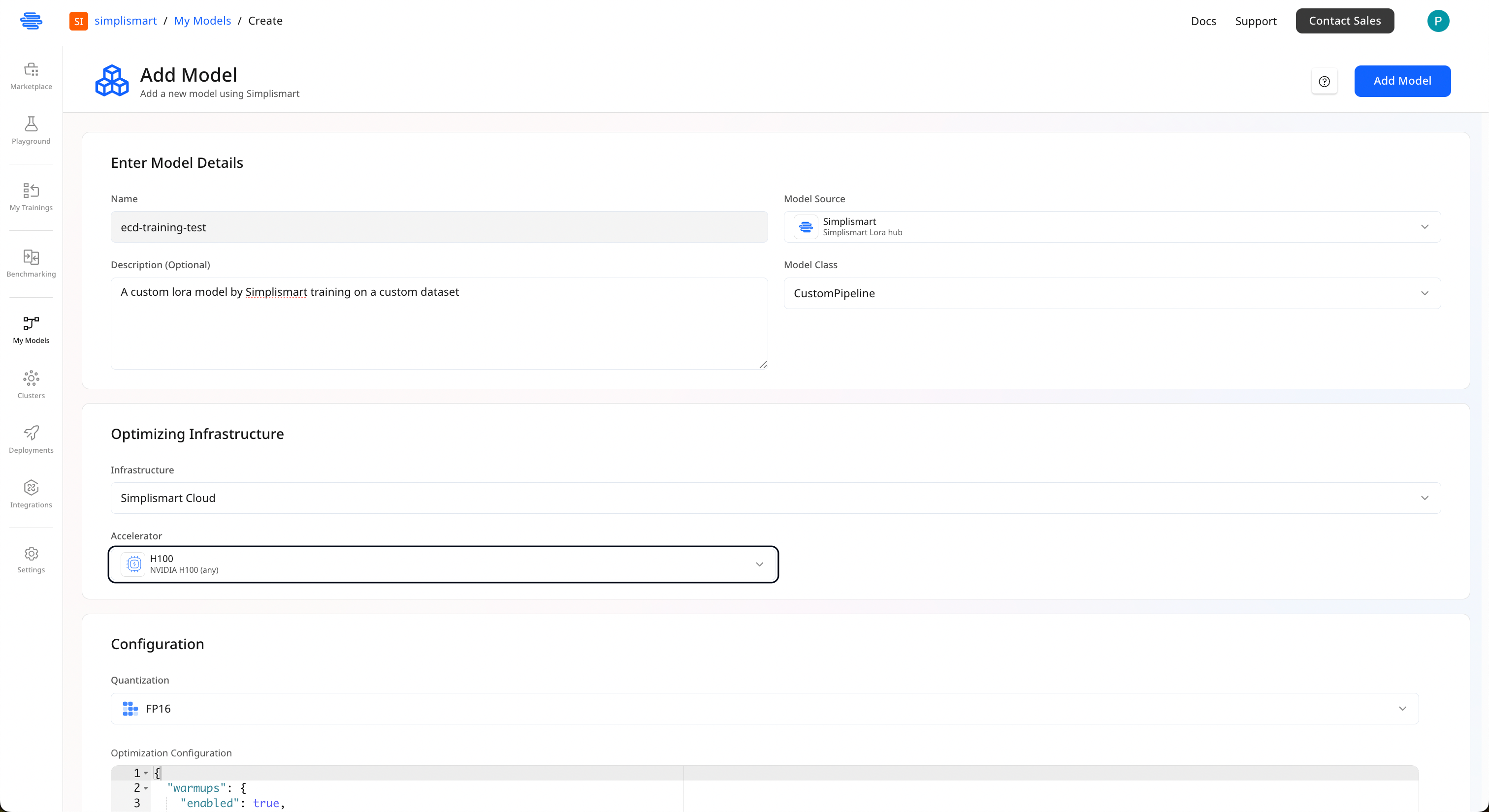Open Integrations page
Screen dimensions: 1489x812
[x=31, y=495]
